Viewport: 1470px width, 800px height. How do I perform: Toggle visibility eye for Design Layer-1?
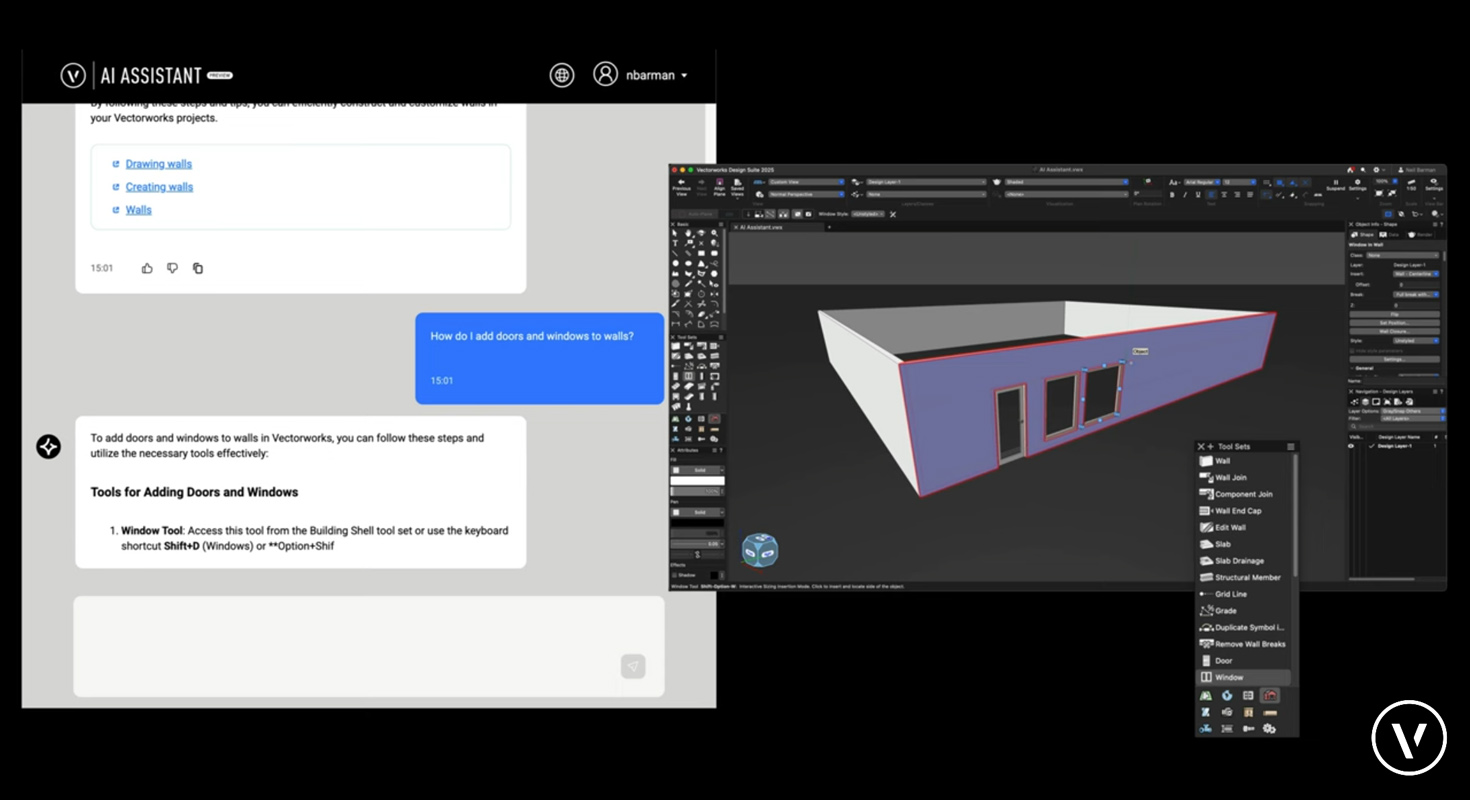1351,446
